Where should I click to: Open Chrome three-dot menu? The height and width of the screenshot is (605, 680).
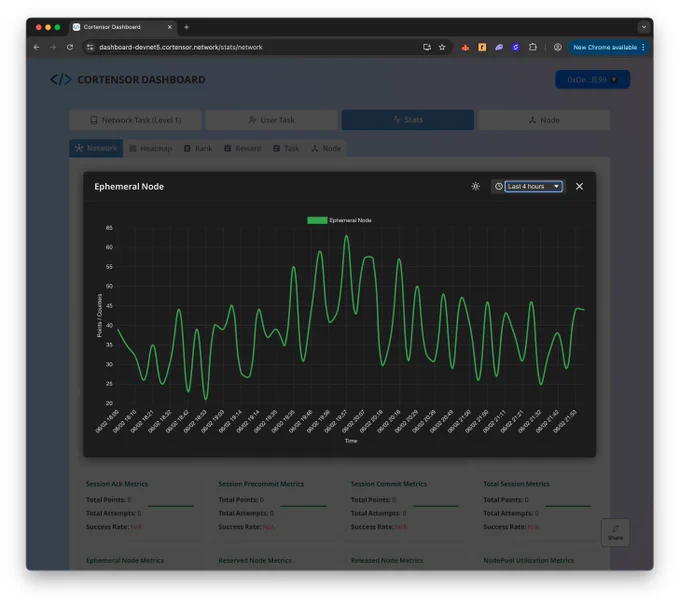pos(643,47)
